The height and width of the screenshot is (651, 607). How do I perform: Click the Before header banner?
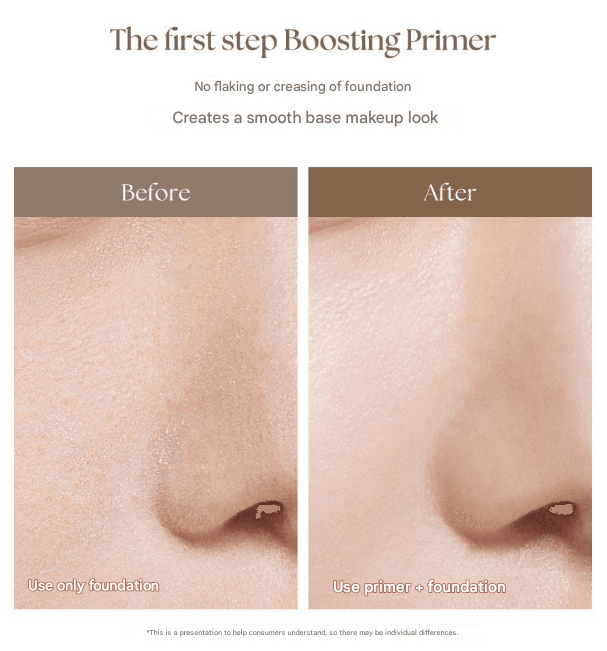point(156,192)
